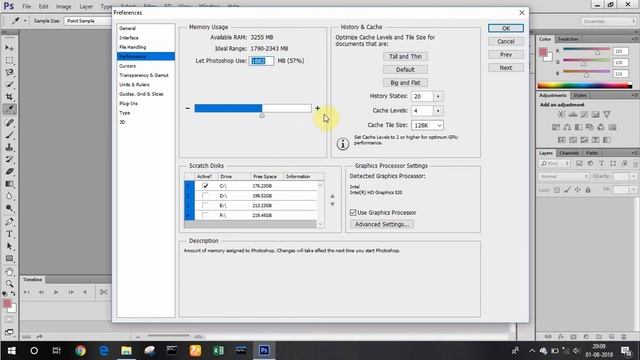640x360 pixels.
Task: Open the Opacity dropdown in Layers panel
Action: click(633, 176)
